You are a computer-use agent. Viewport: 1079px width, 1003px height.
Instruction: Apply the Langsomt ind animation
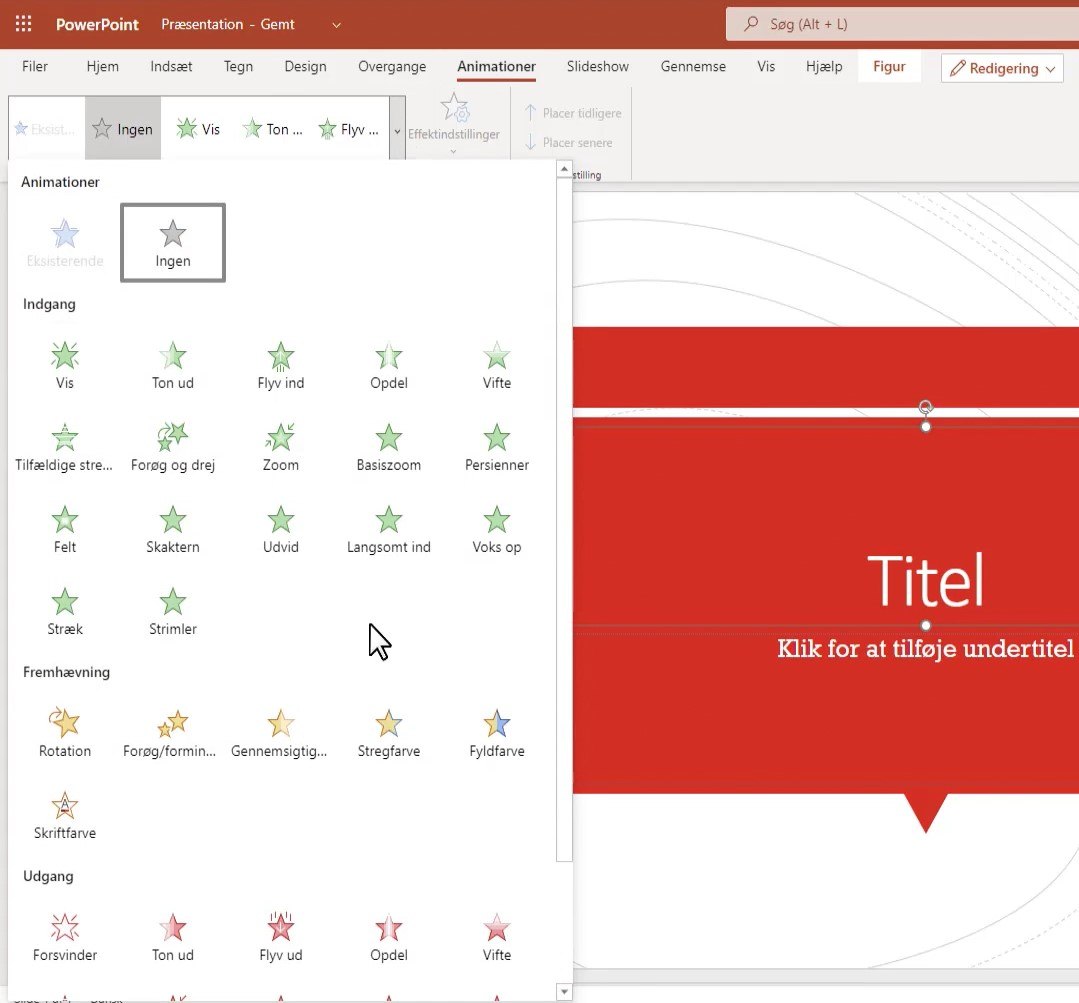pos(389,529)
